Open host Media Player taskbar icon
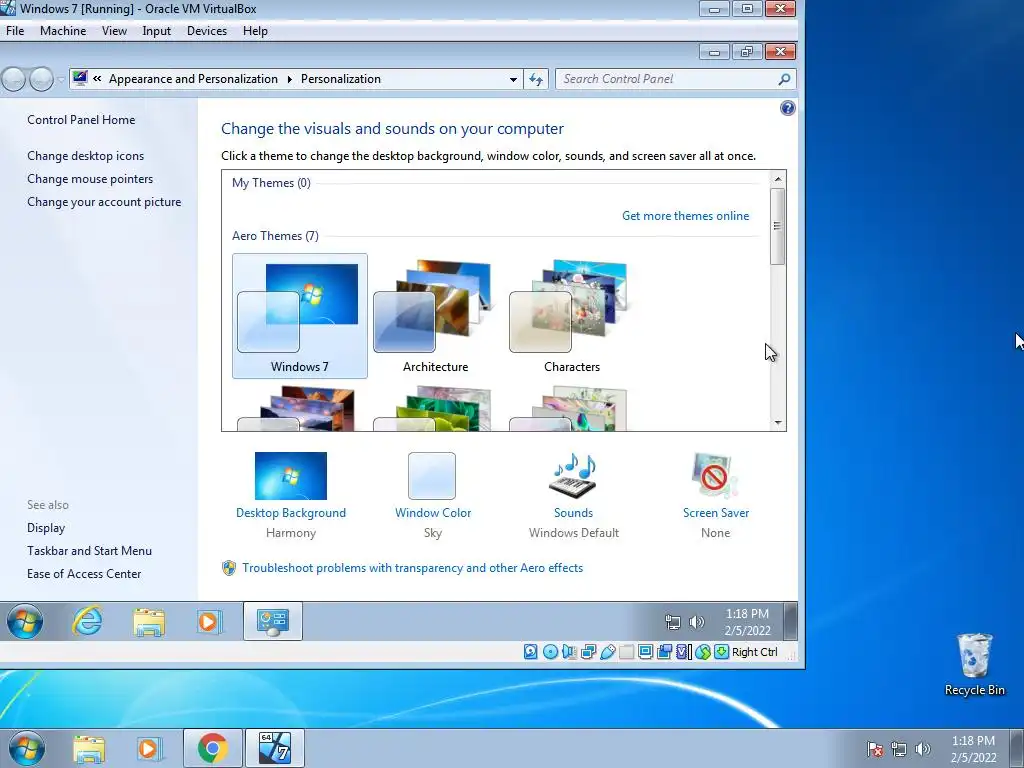Screen dimensions: 1024x768 149,749
